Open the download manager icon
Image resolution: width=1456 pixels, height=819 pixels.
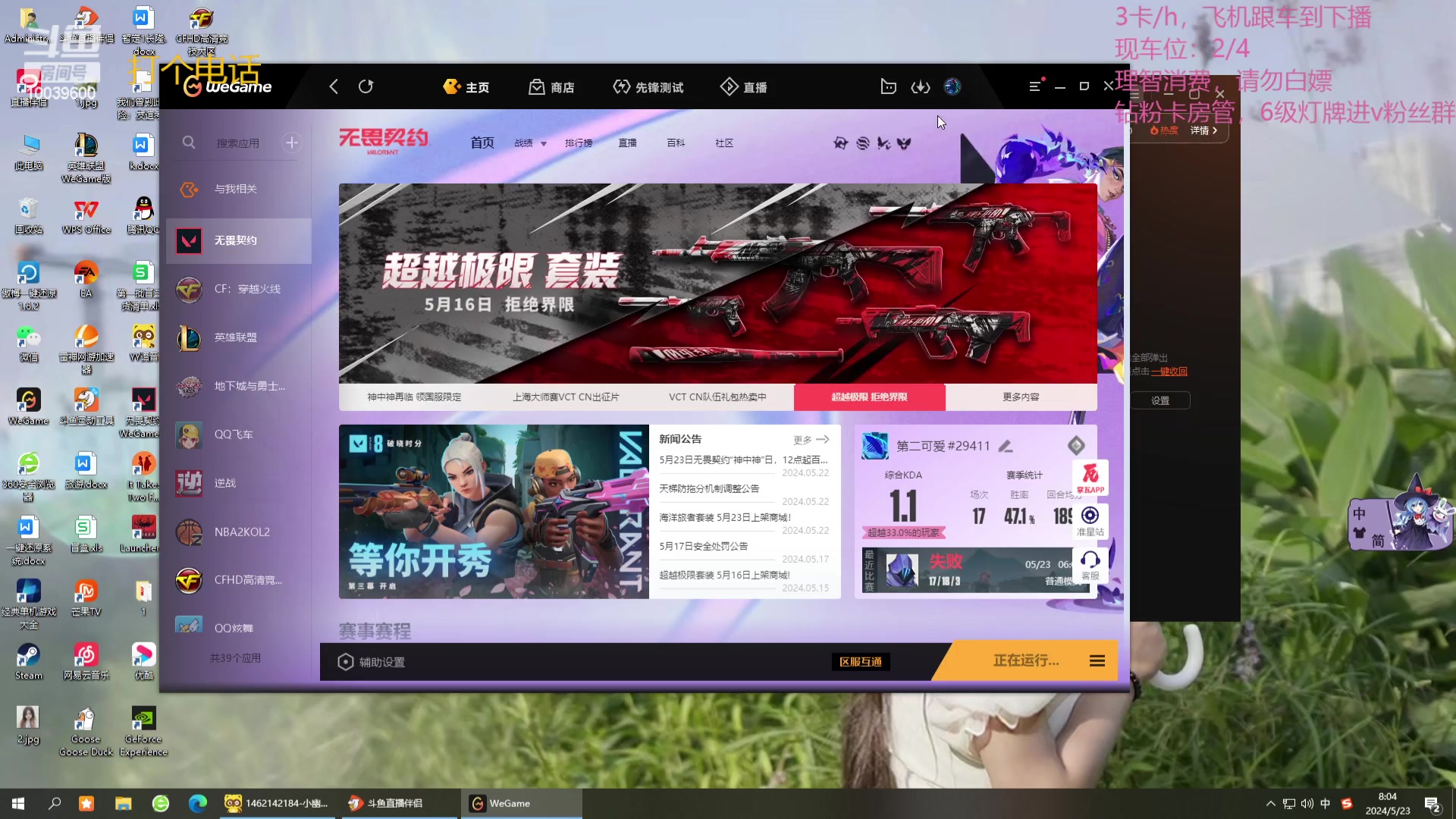coord(921,86)
